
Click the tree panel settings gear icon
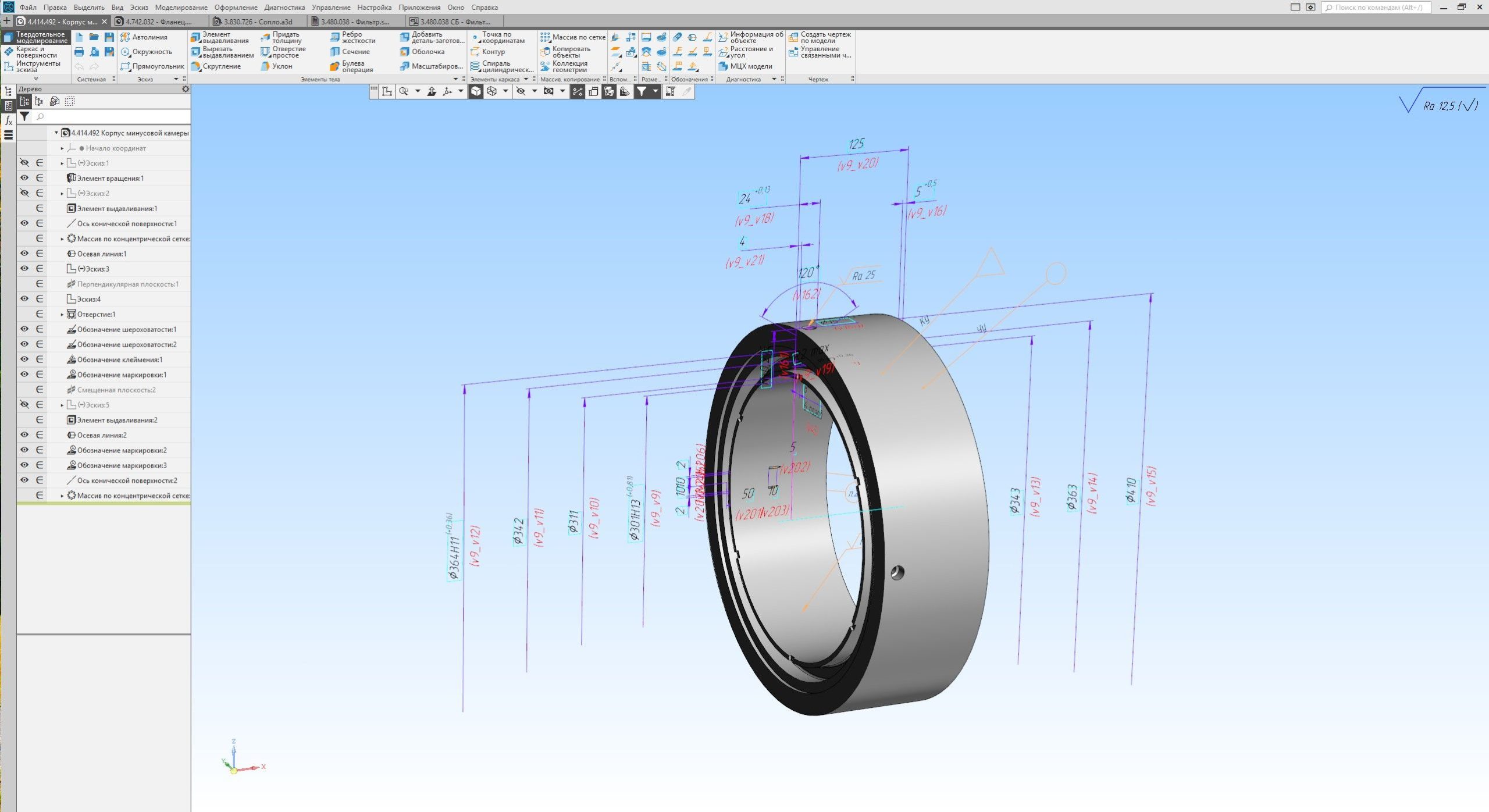[x=186, y=89]
